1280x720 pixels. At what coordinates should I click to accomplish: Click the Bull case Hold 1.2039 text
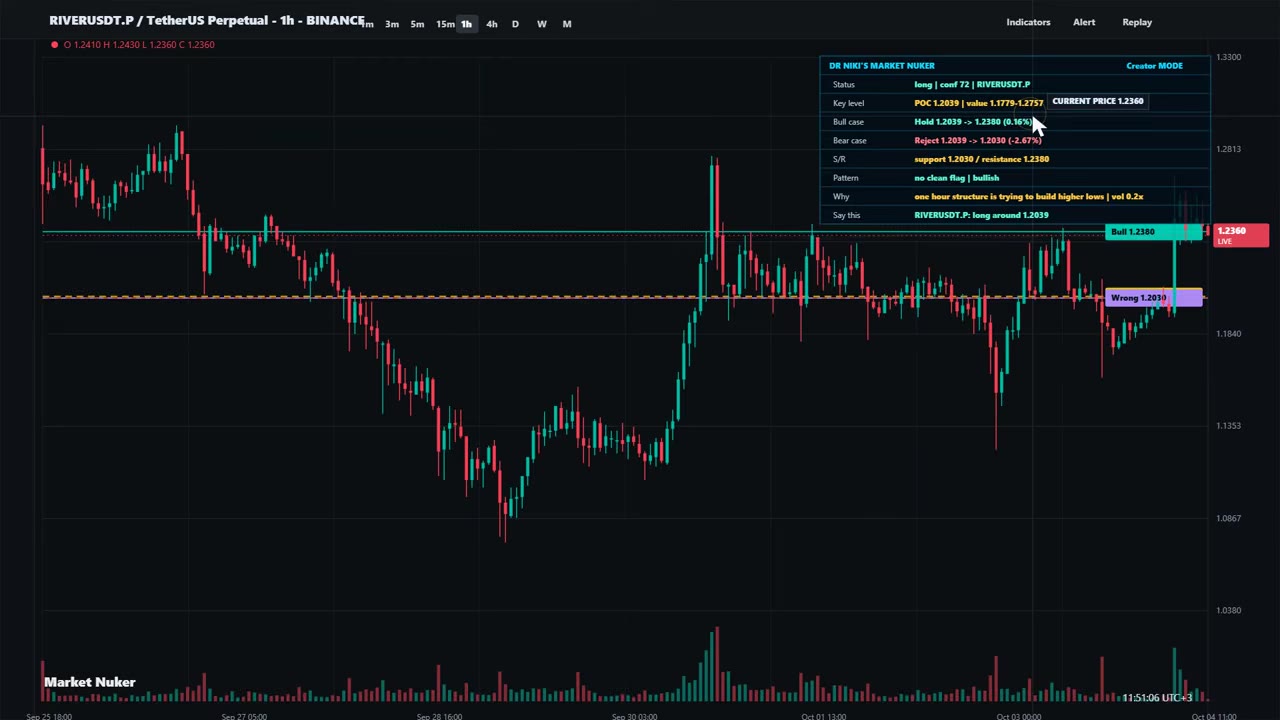coord(973,122)
